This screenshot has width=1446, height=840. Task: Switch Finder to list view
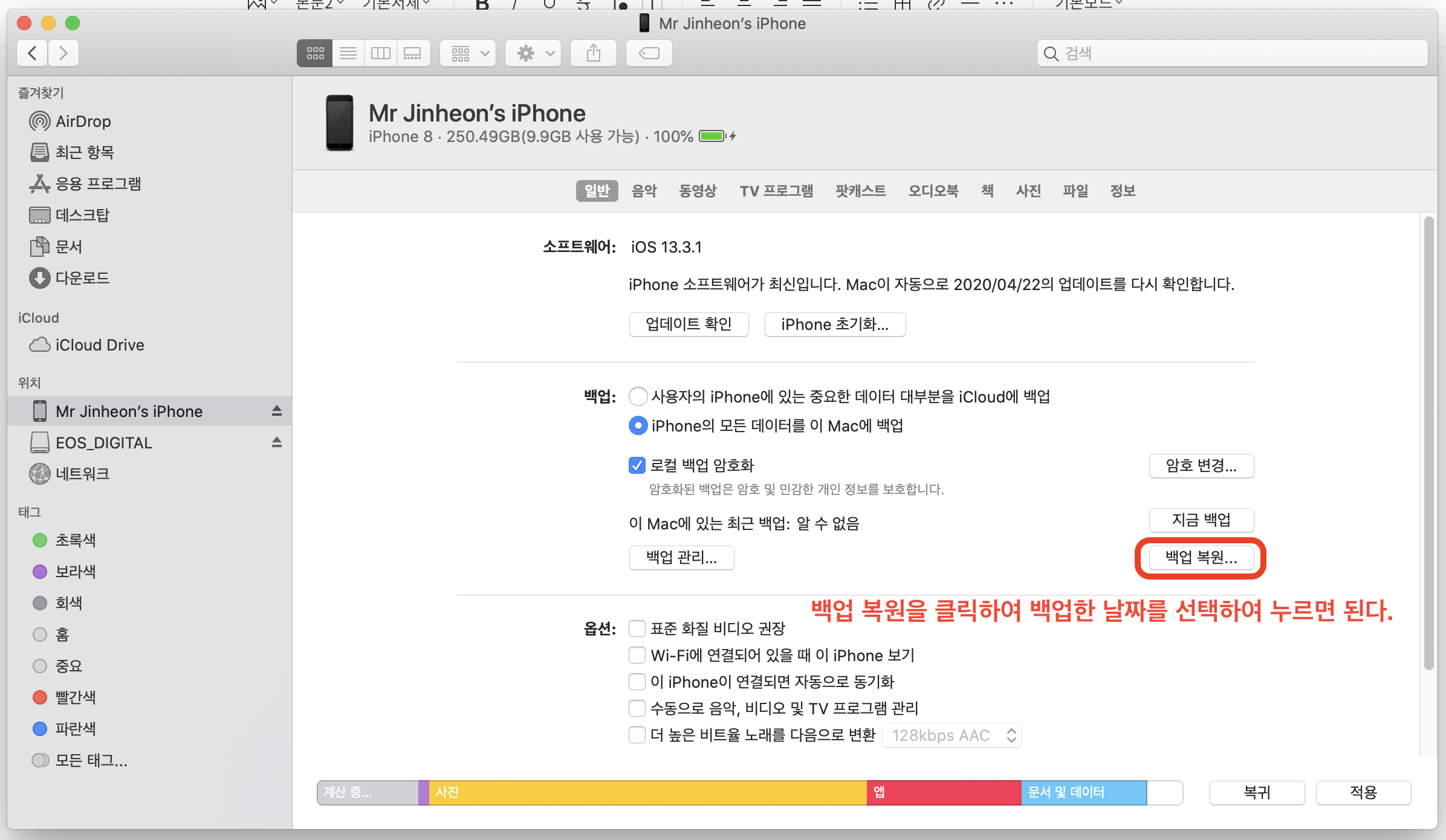coord(348,54)
